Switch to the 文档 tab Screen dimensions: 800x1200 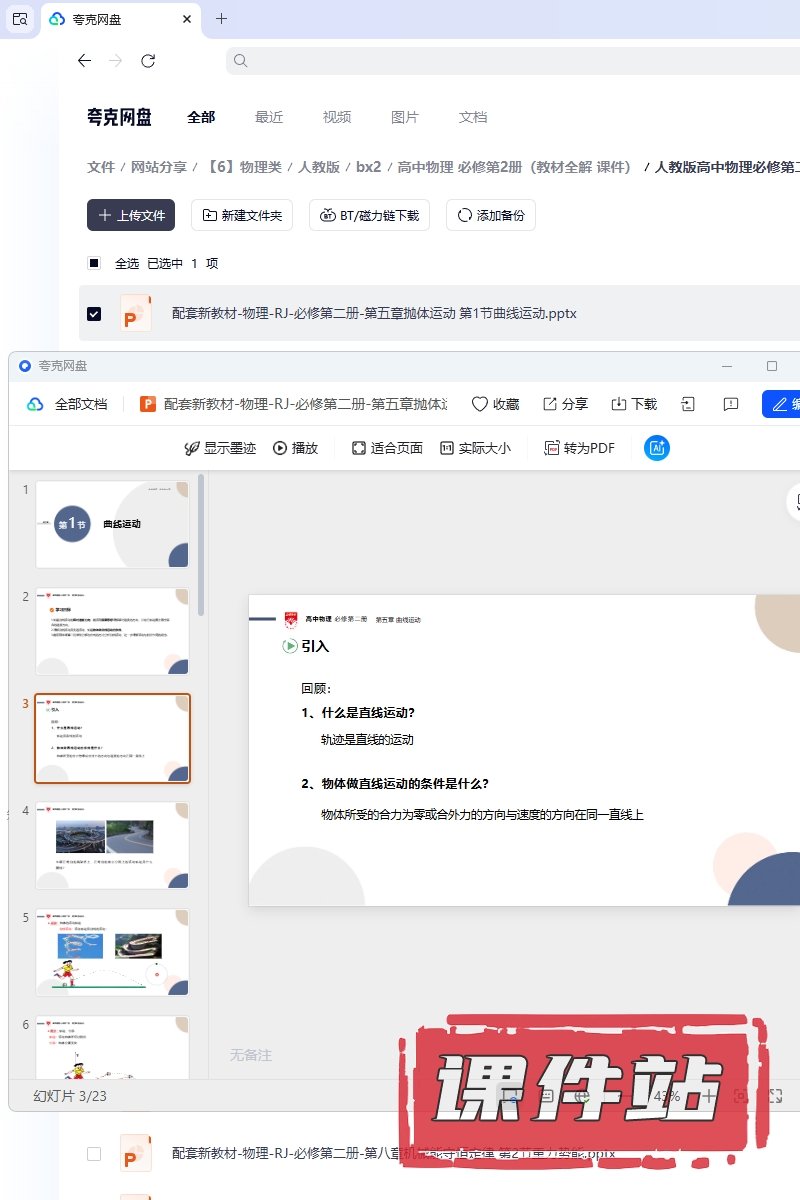point(473,117)
